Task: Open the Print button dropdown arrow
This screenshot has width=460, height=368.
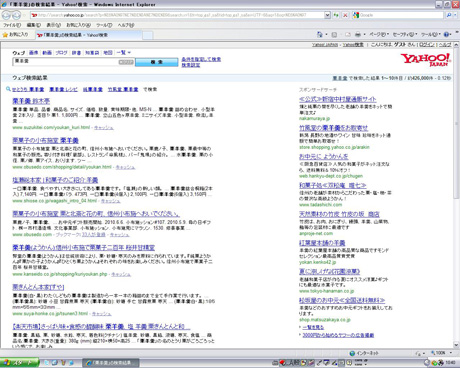Action: coord(364,34)
